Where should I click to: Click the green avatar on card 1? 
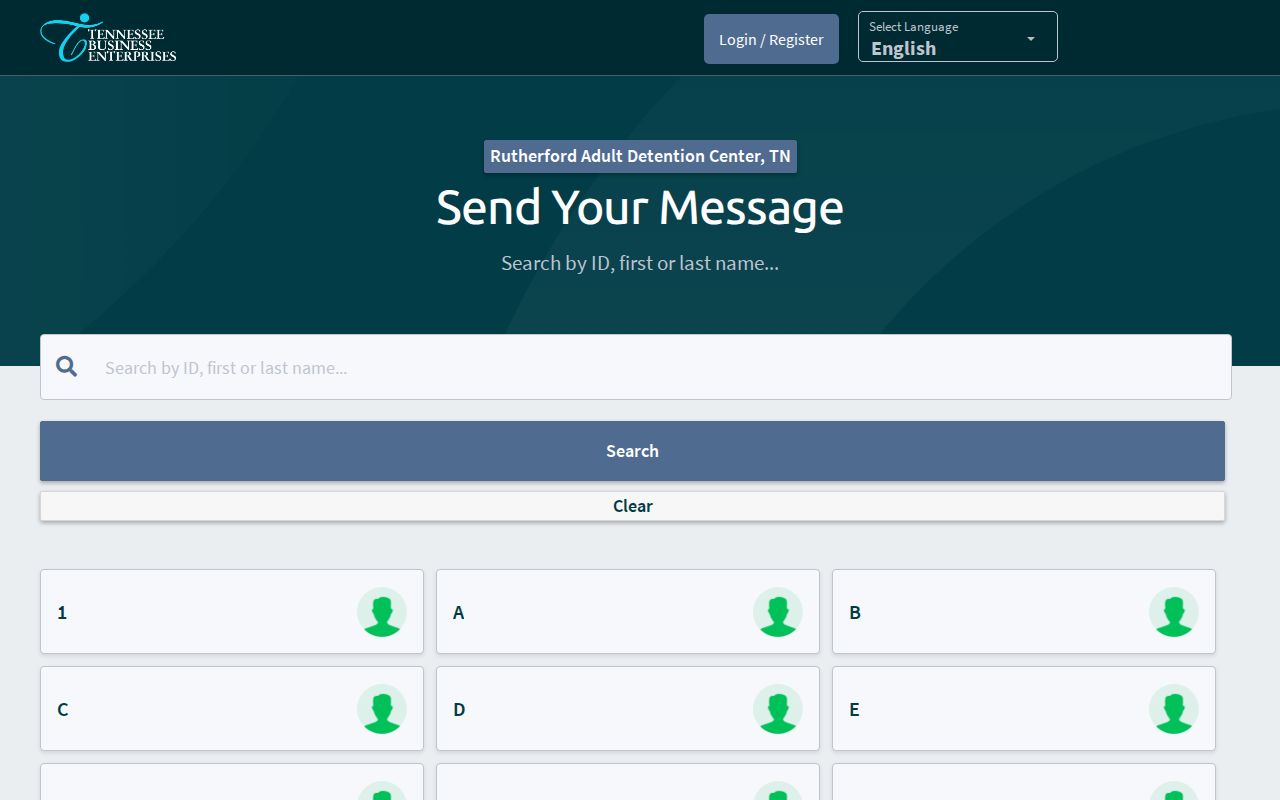click(382, 612)
